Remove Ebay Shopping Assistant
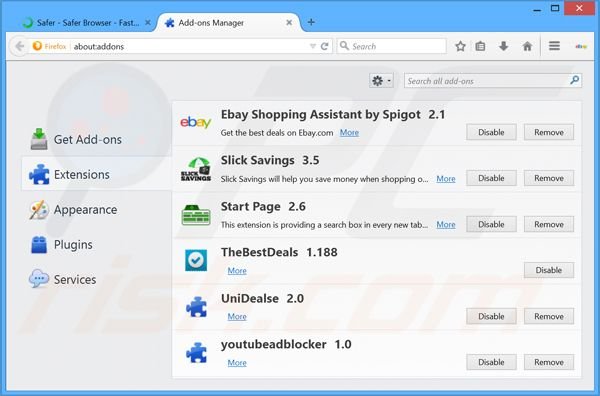This screenshot has width=600, height=396. 549,132
